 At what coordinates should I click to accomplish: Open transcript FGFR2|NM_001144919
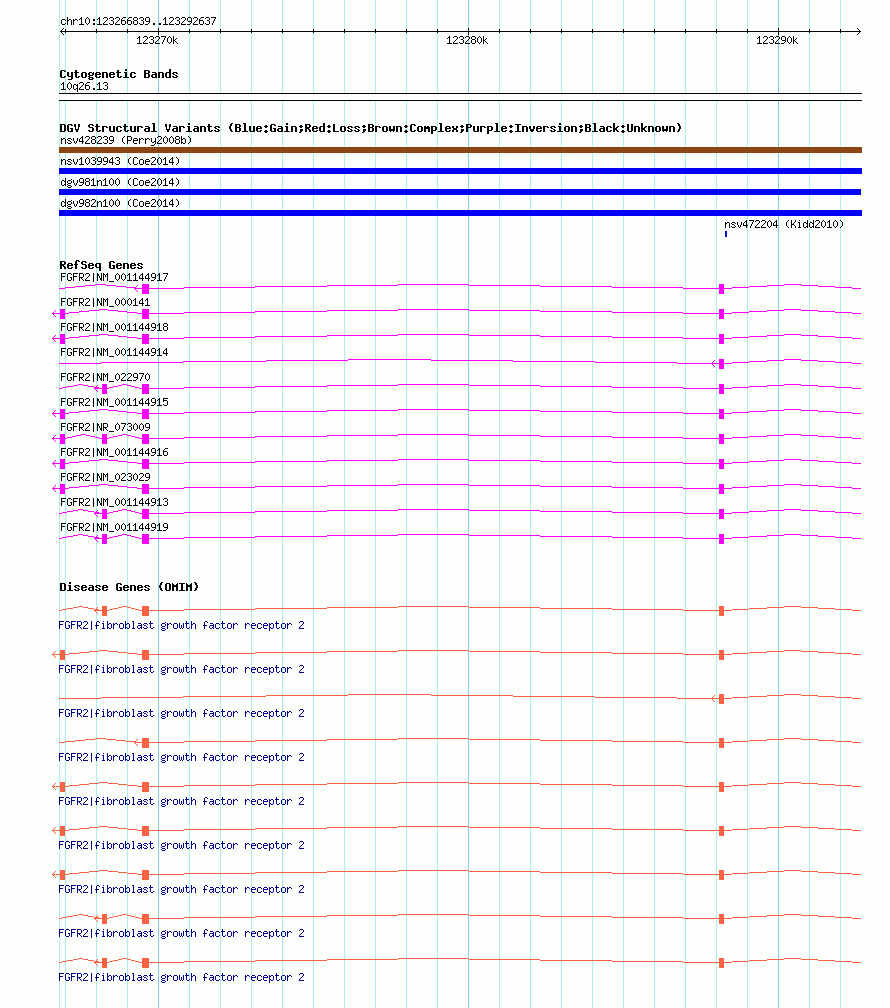click(x=114, y=527)
